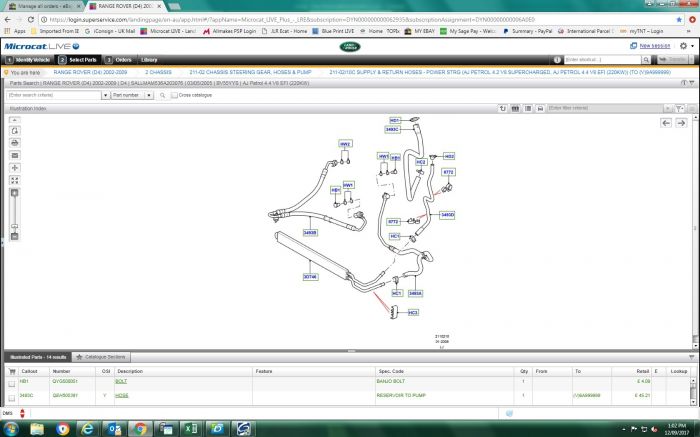700x437 pixels.
Task: Click the thumbnails view icon in Illustration Index bar
Action: (x=515, y=108)
